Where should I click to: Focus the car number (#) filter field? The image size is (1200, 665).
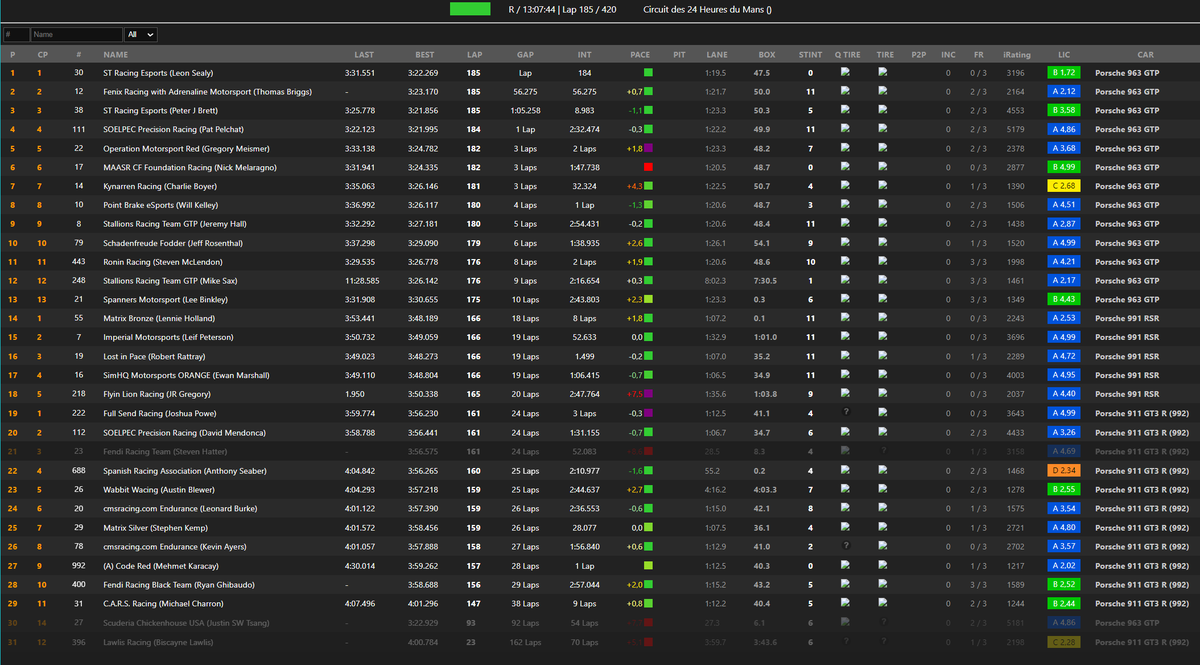click(16, 34)
